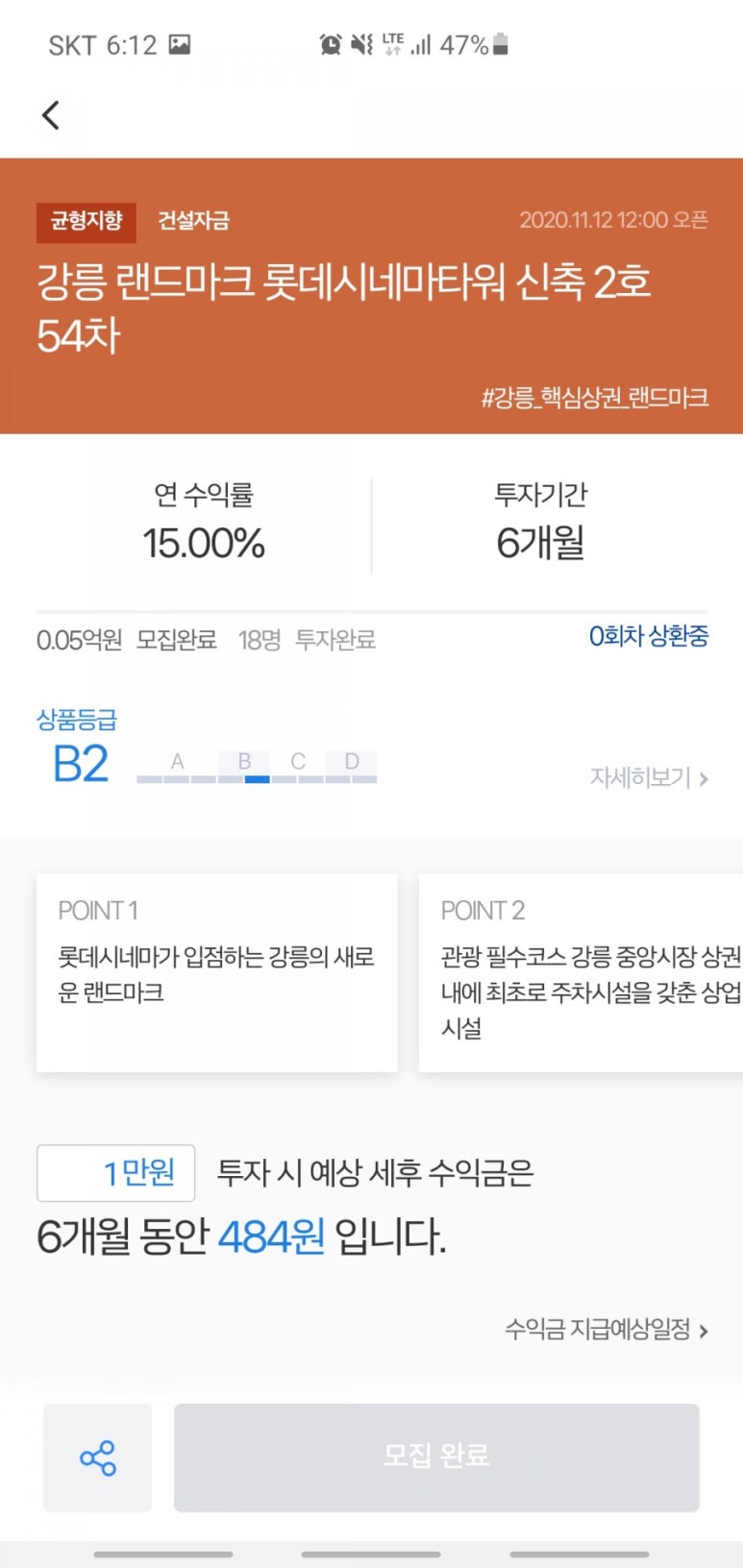Image resolution: width=743 pixels, height=1568 pixels.
Task: Tap the product title 강릉 랜드마크 롯데시네마타워
Action: [x=344, y=308]
